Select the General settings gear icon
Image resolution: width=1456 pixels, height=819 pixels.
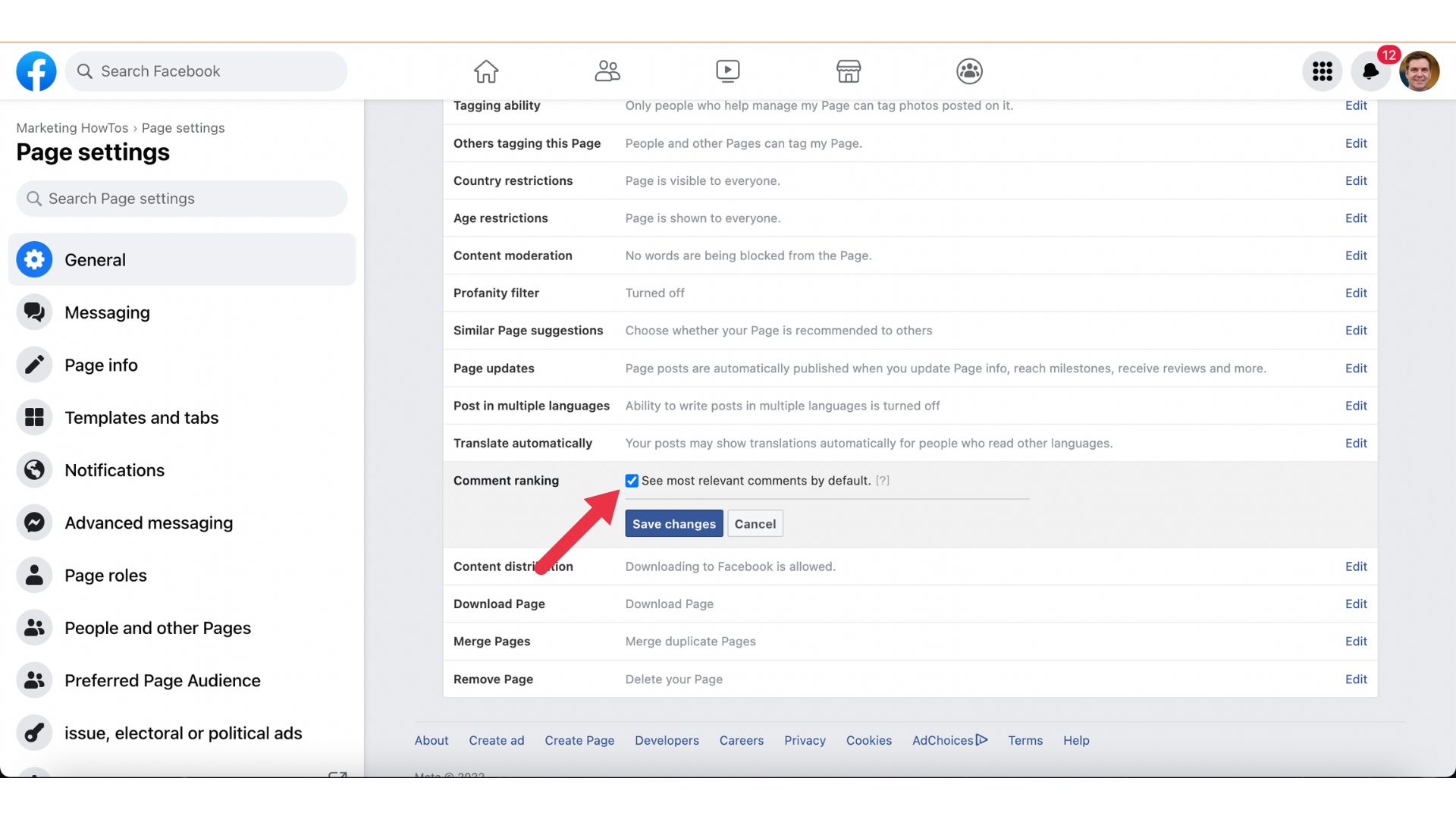(x=34, y=259)
